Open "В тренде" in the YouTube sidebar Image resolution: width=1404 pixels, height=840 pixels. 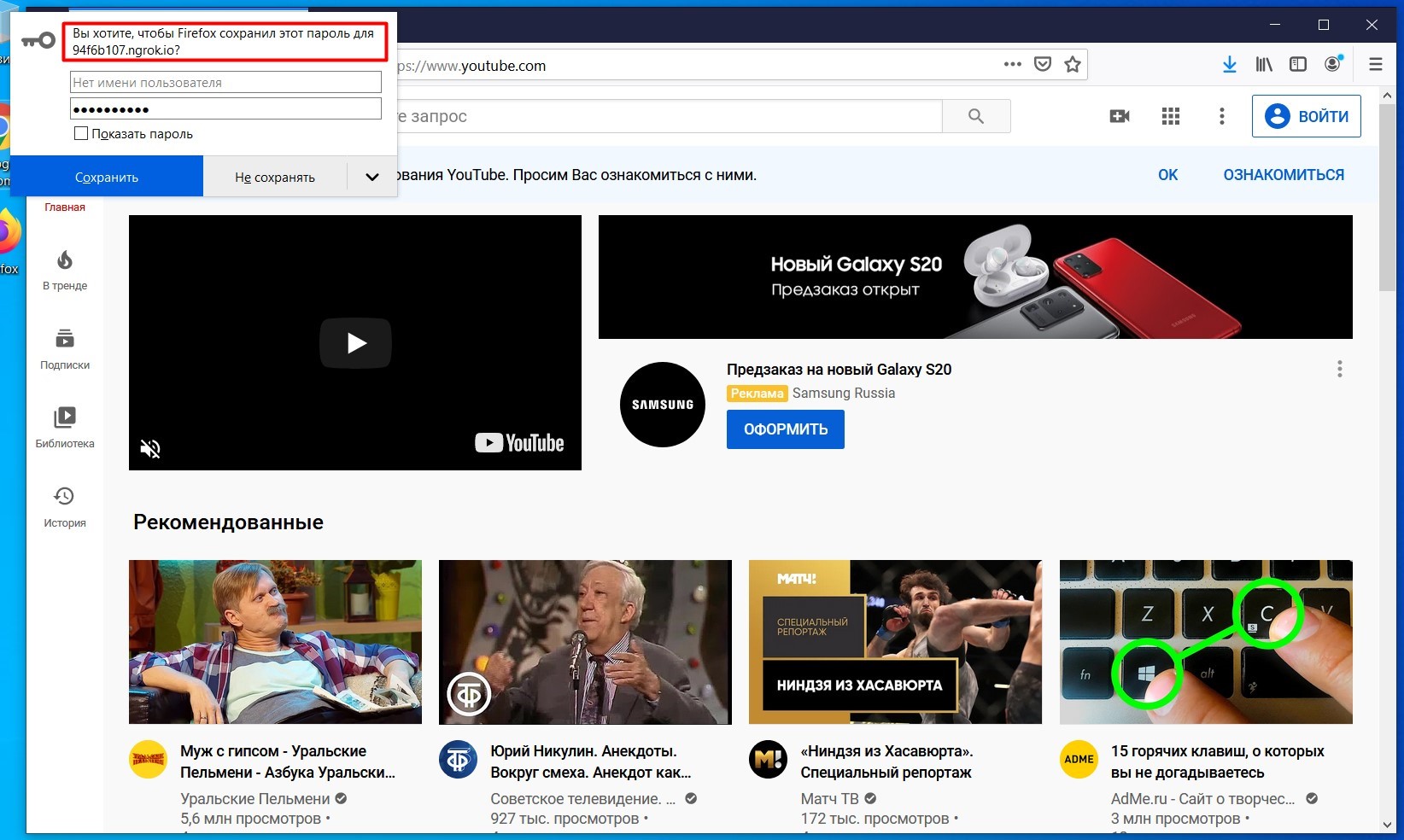click(65, 270)
